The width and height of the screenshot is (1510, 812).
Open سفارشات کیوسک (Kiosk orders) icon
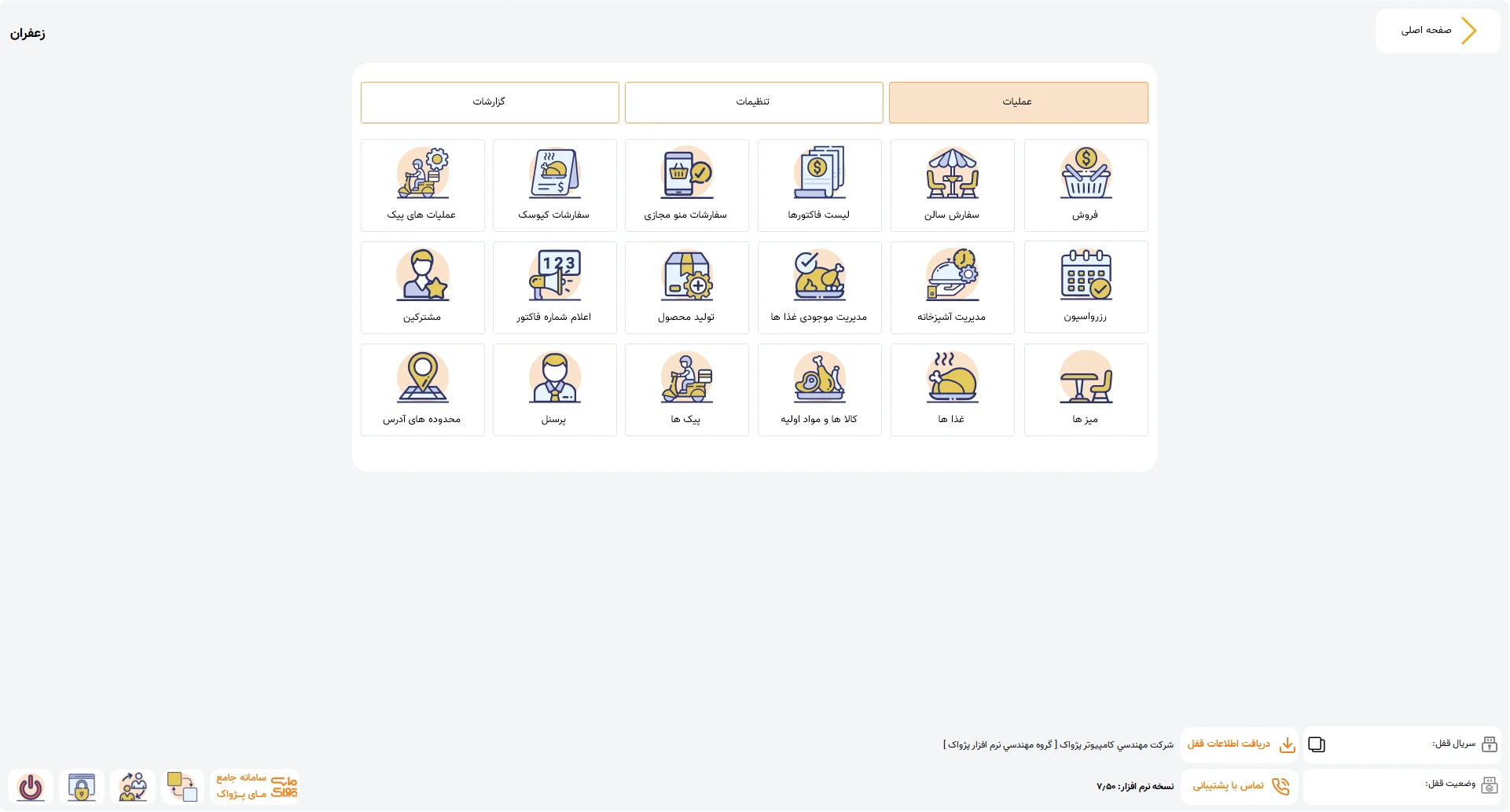point(554,186)
